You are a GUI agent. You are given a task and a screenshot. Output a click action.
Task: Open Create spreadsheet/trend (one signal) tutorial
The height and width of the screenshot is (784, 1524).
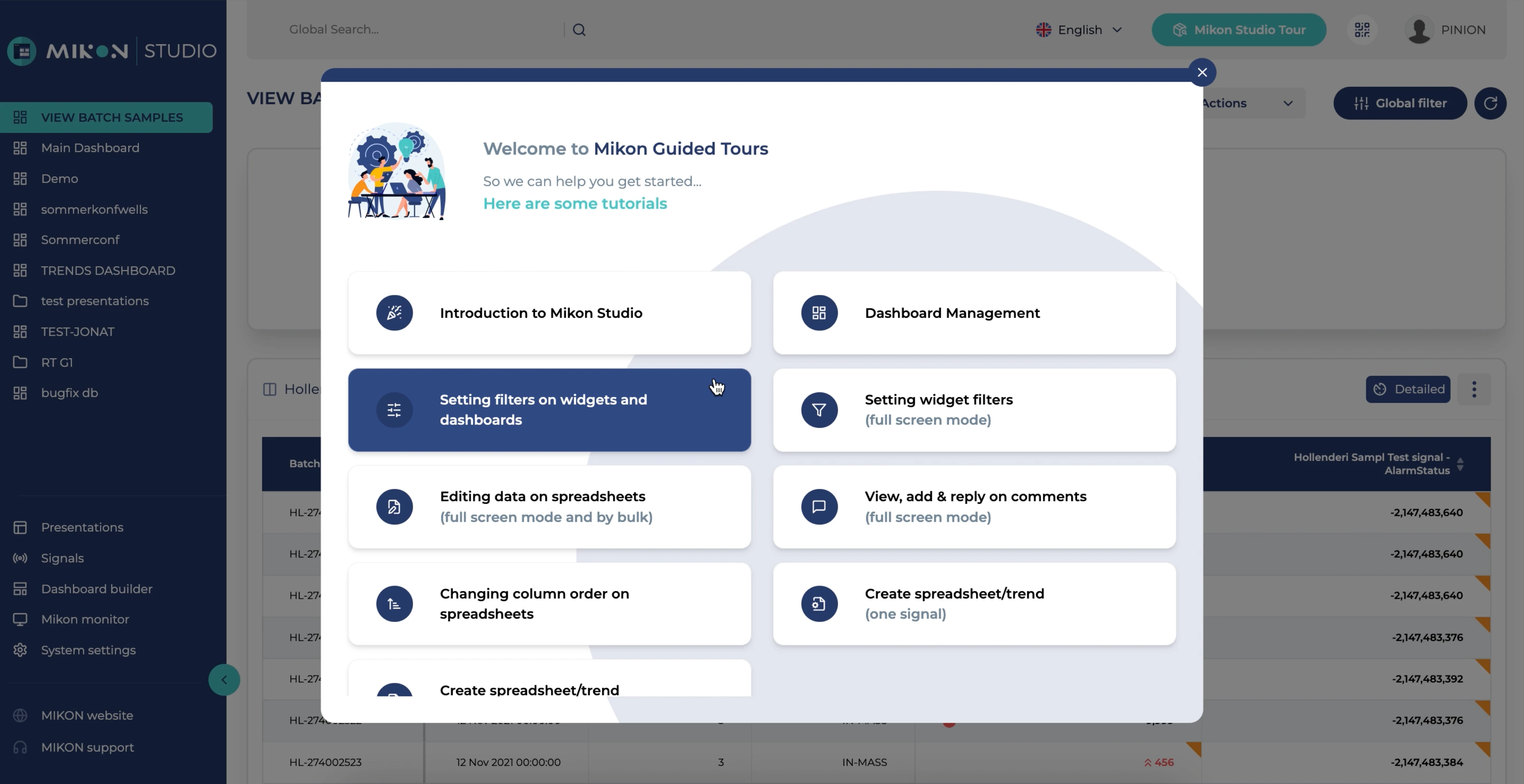pyautogui.click(x=974, y=604)
